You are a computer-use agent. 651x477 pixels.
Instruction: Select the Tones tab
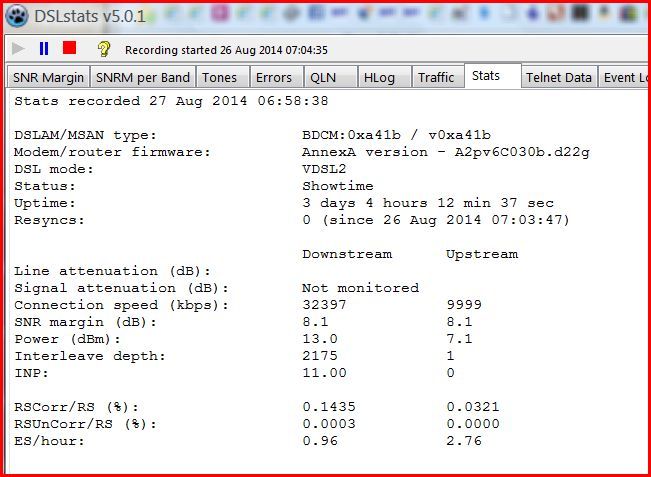click(222, 77)
